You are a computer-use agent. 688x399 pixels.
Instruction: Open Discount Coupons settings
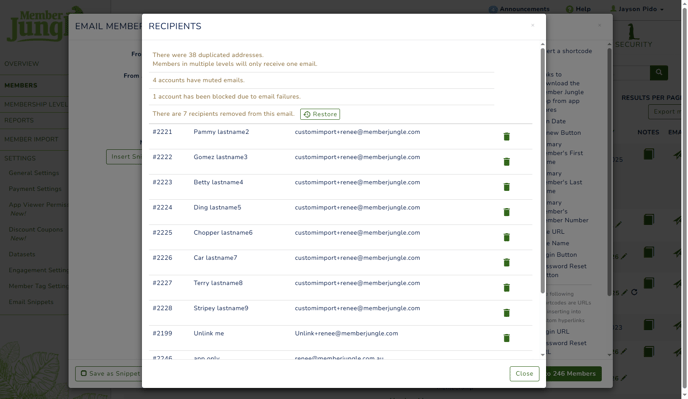36,230
